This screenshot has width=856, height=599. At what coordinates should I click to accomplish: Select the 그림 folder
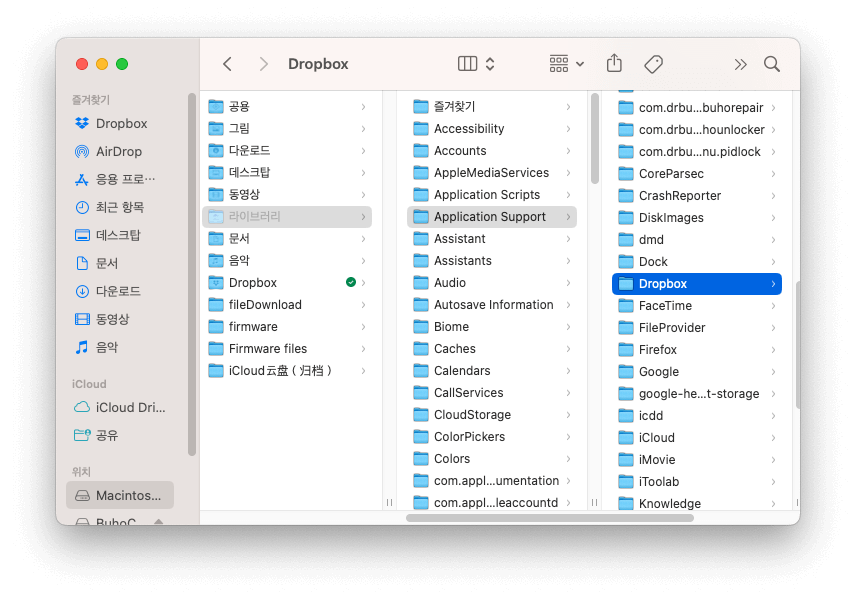pos(287,128)
